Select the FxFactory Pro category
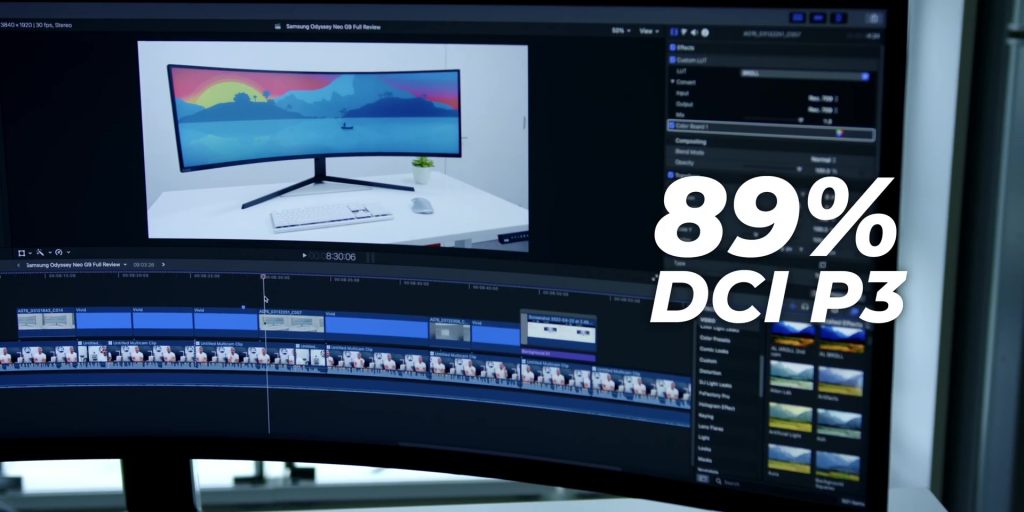 click(x=714, y=395)
